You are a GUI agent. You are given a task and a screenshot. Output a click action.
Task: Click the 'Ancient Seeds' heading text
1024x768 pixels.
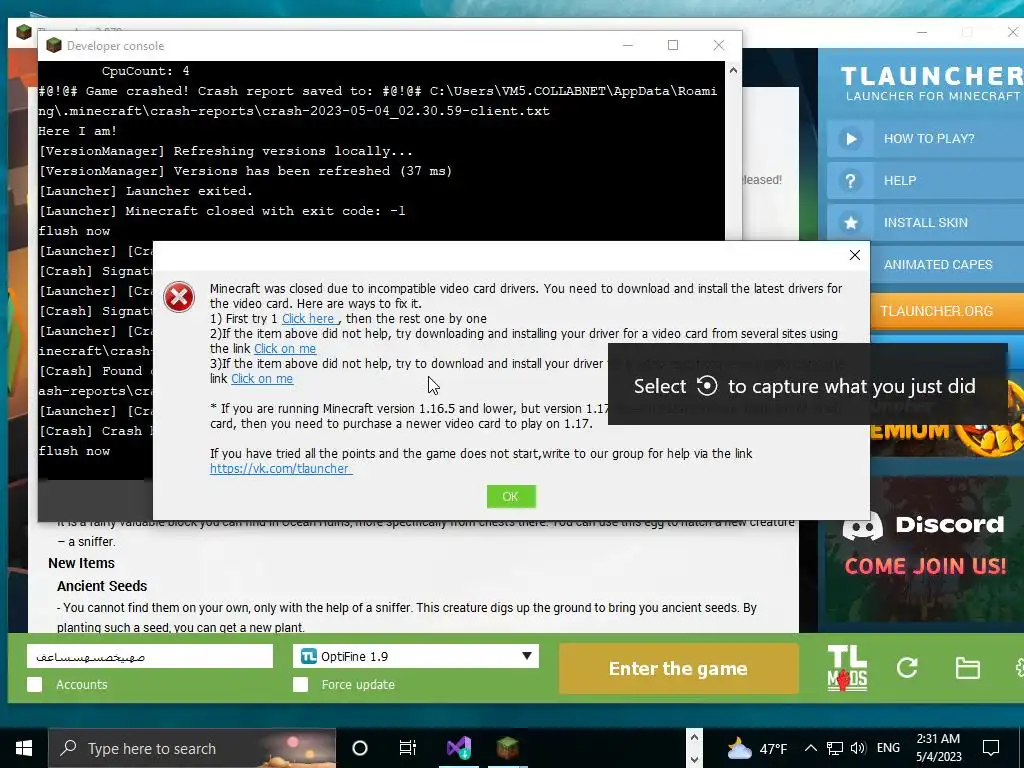click(102, 586)
